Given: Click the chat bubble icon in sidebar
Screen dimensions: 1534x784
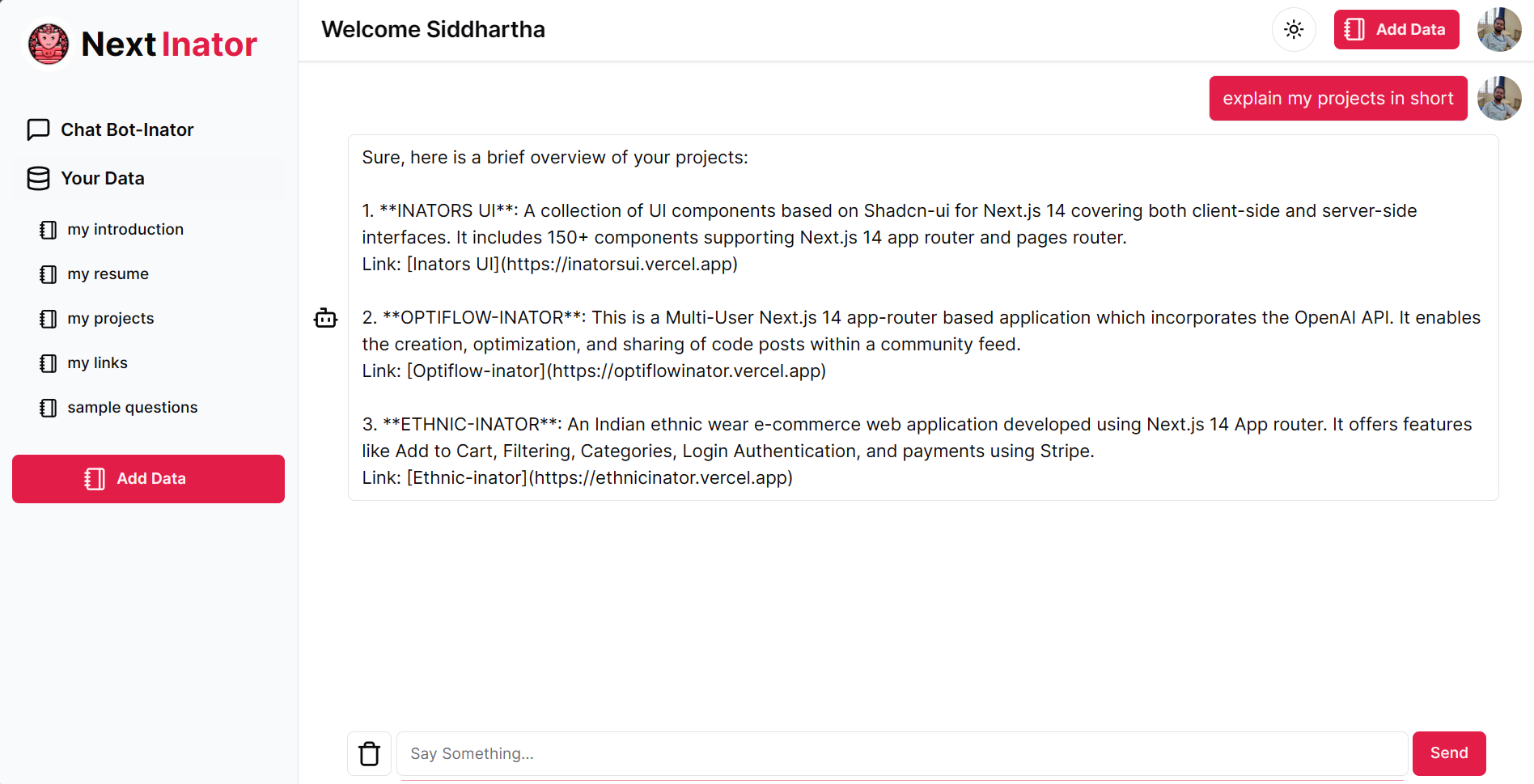Looking at the screenshot, I should tap(38, 130).
